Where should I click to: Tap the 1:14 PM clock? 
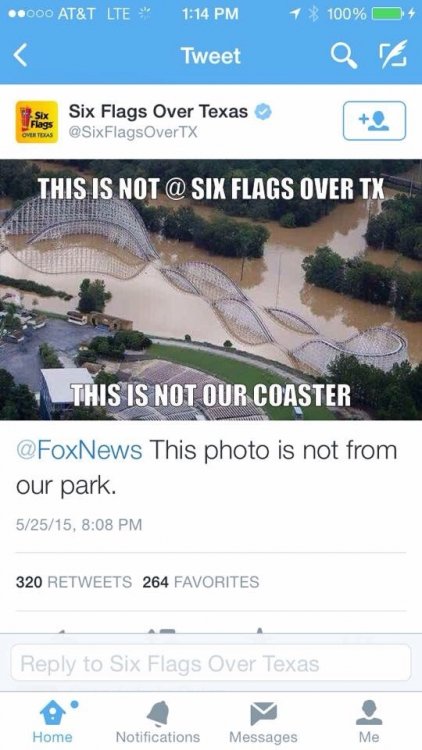point(211,14)
